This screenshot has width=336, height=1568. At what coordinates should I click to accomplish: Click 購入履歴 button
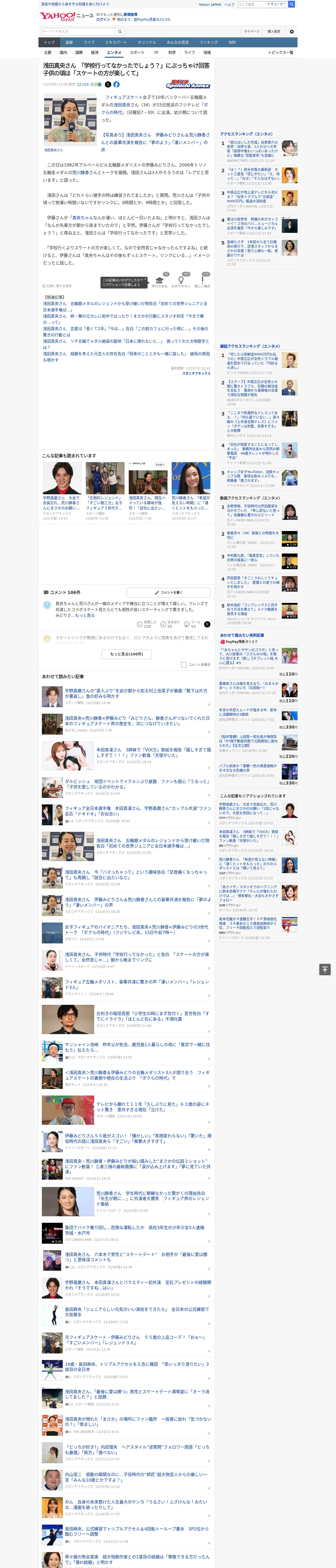tap(274, 32)
